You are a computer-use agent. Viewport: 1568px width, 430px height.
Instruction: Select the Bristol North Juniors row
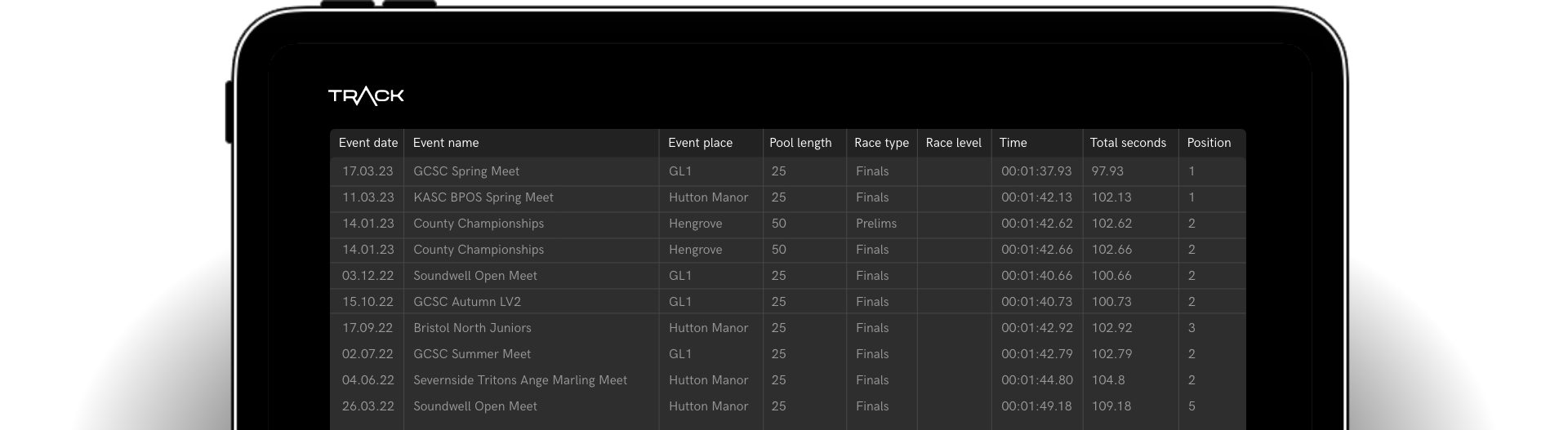[x=472, y=328]
